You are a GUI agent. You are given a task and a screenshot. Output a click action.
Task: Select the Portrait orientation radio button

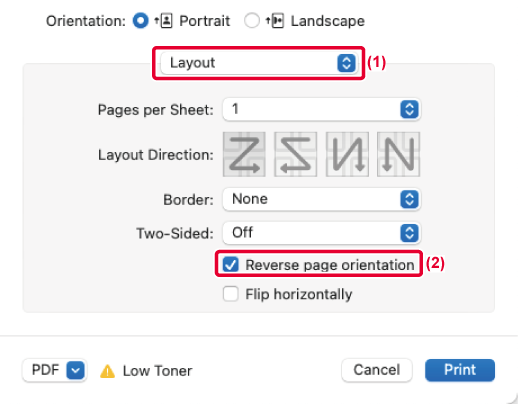pos(140,21)
